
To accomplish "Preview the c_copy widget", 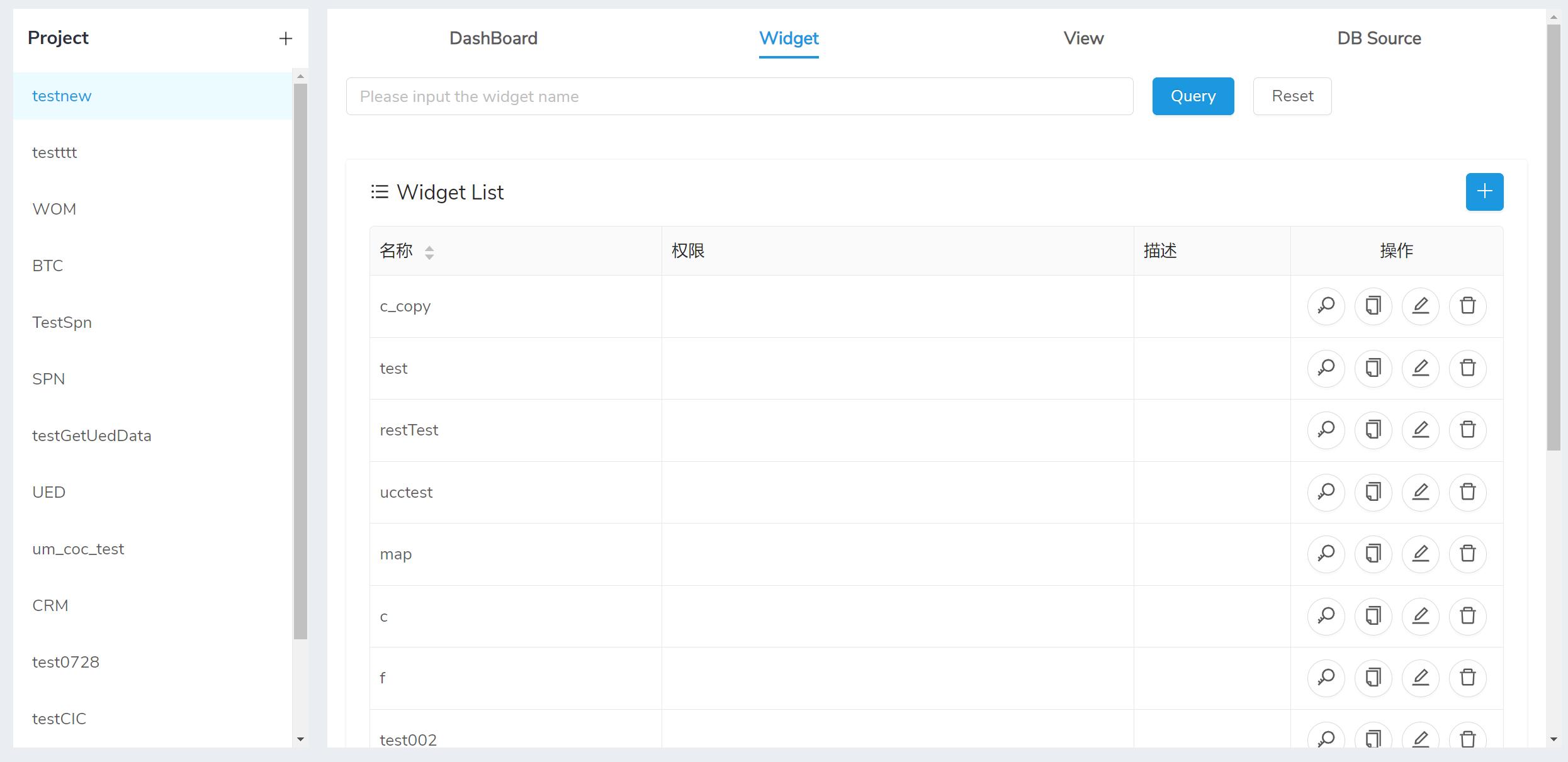I will (x=1326, y=306).
